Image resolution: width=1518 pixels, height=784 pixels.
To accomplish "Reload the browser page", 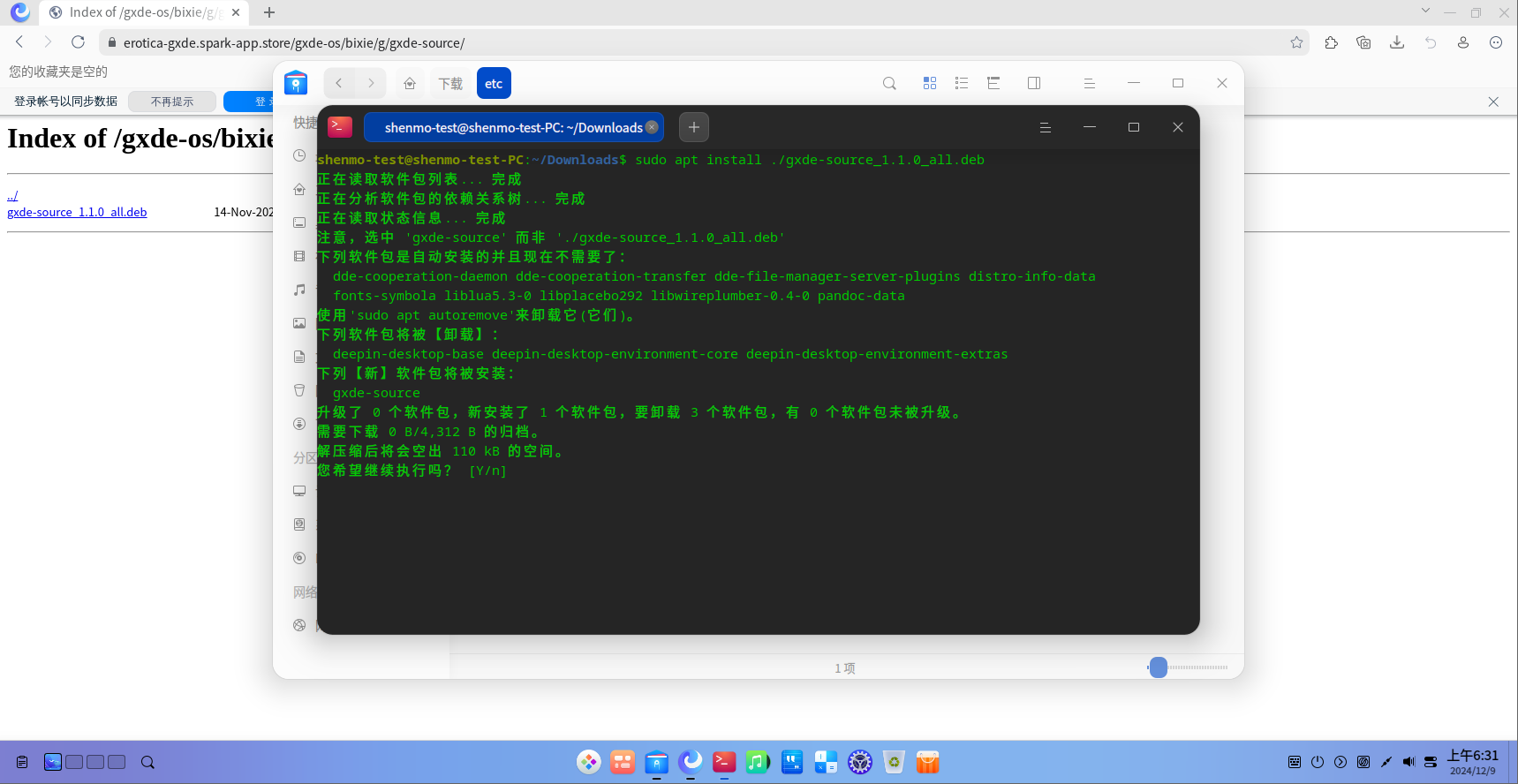I will click(x=78, y=42).
